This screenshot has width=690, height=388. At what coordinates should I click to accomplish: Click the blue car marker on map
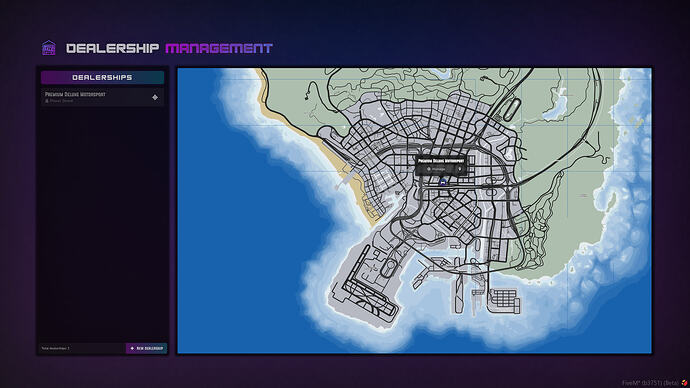(x=443, y=183)
